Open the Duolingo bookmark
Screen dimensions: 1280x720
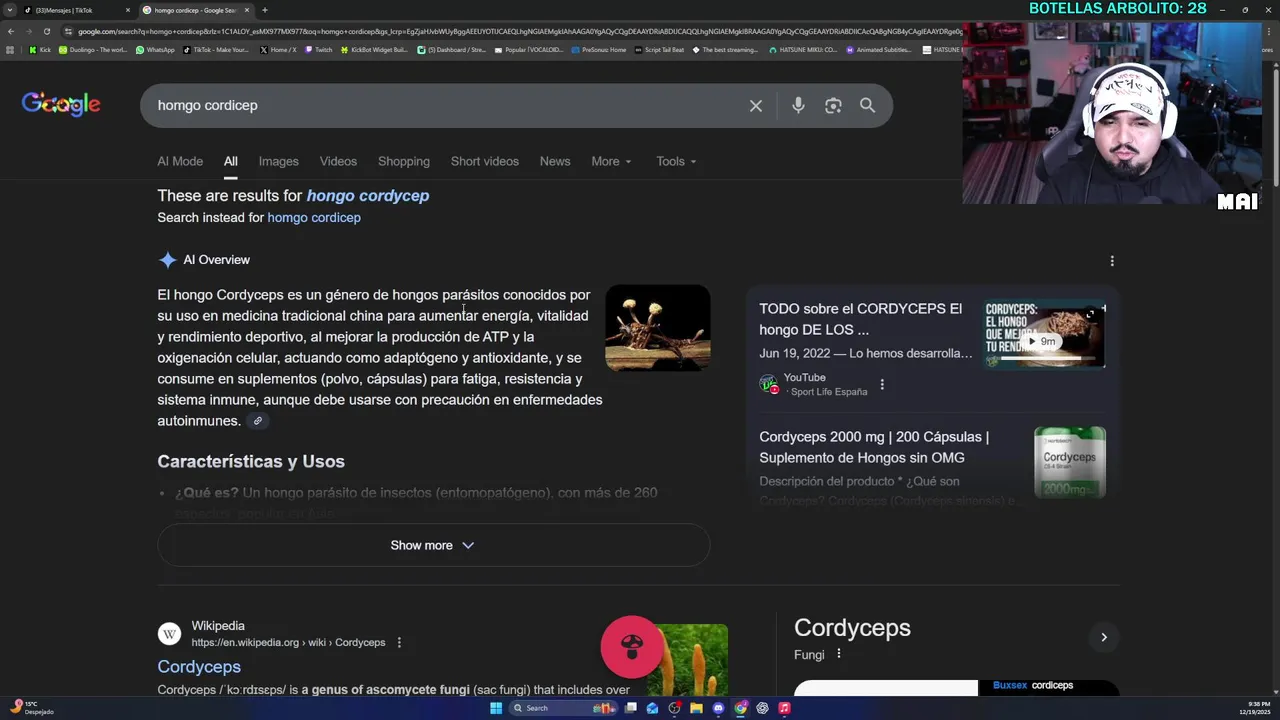[93, 49]
